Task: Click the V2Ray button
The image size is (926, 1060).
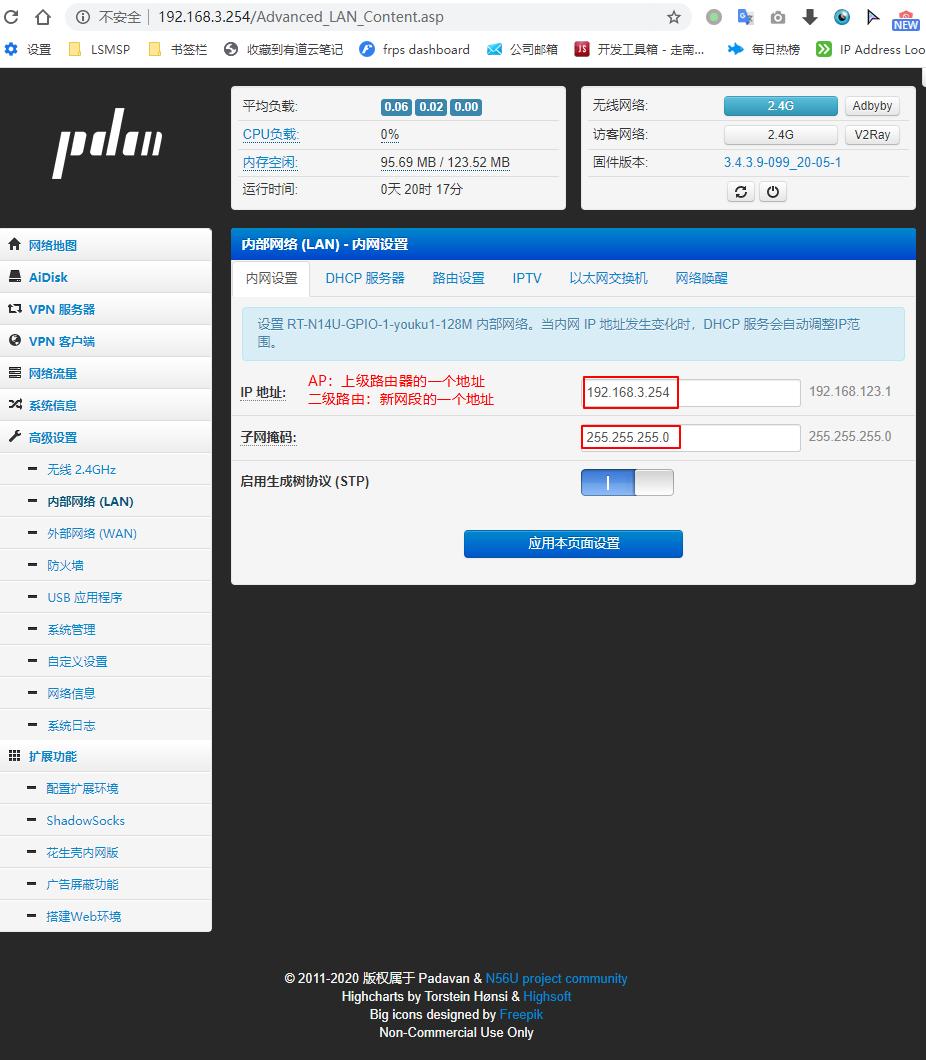Action: 872,135
